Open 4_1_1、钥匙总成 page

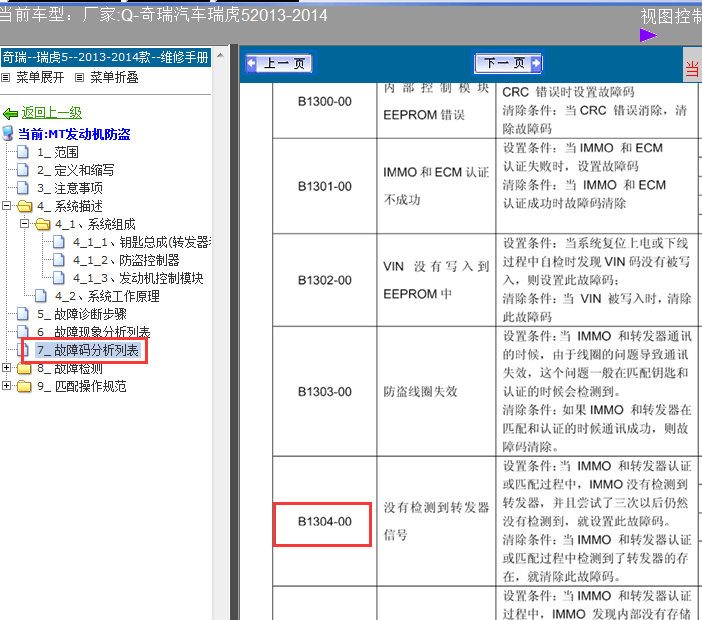(x=142, y=243)
